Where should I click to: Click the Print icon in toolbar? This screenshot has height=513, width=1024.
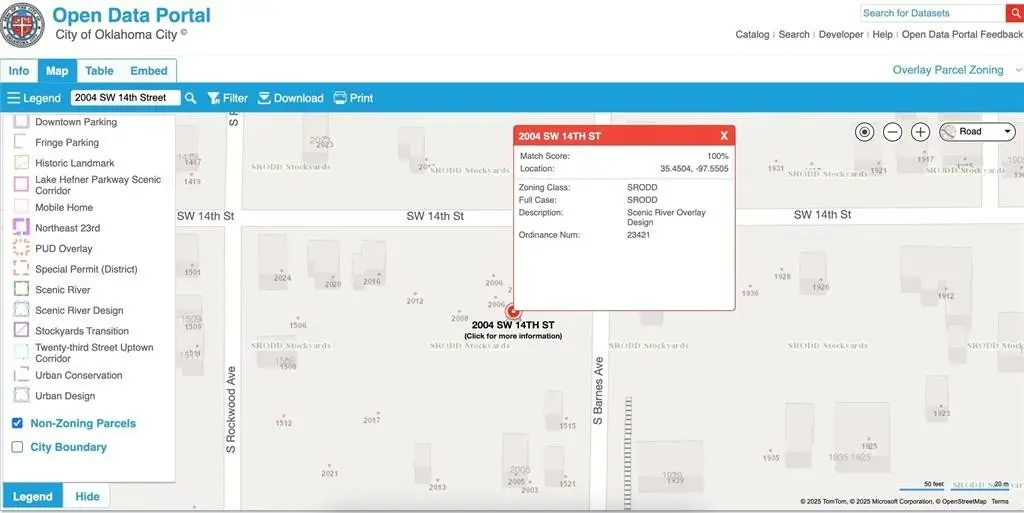(340, 98)
